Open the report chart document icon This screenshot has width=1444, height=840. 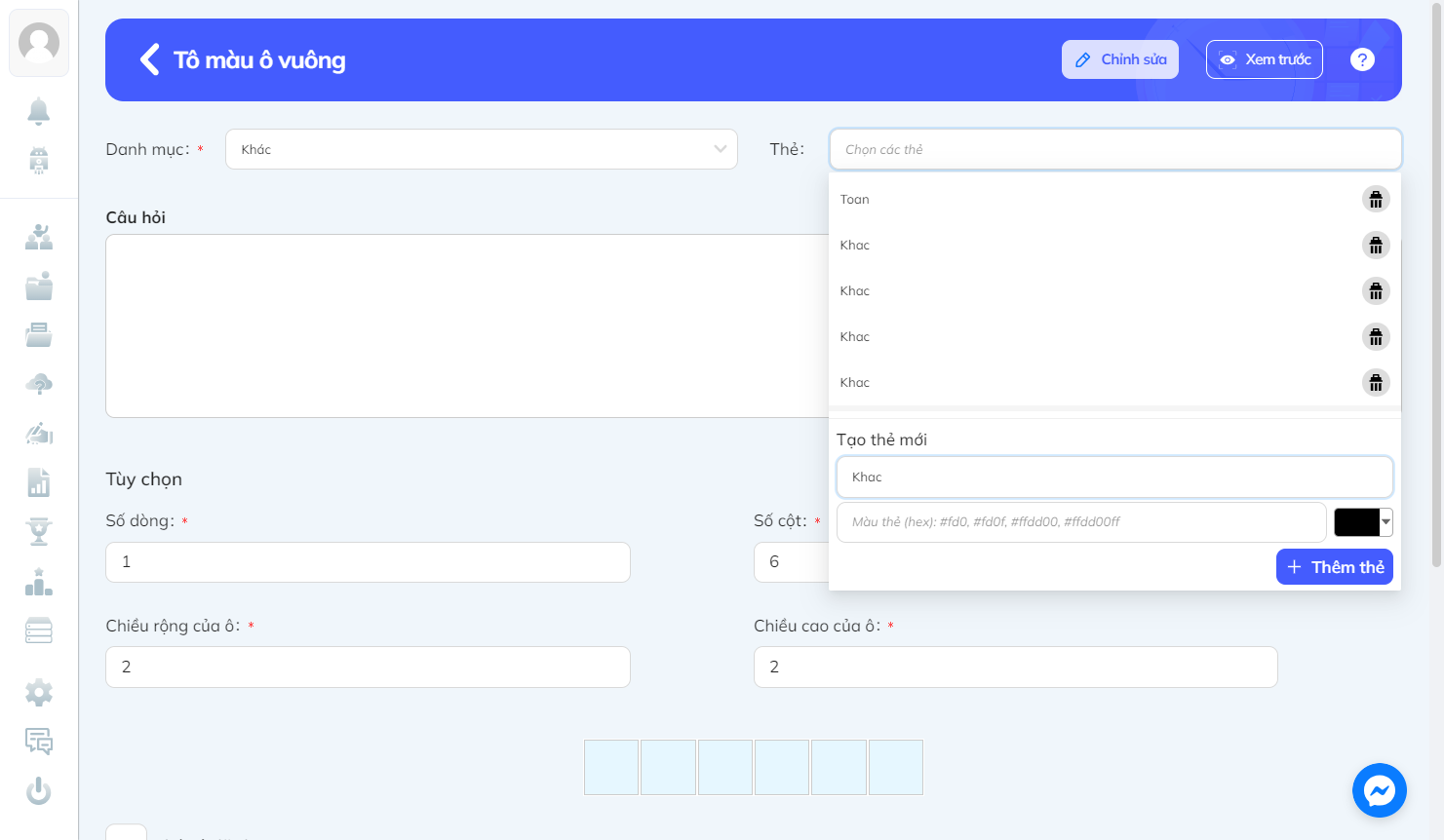[x=39, y=482]
